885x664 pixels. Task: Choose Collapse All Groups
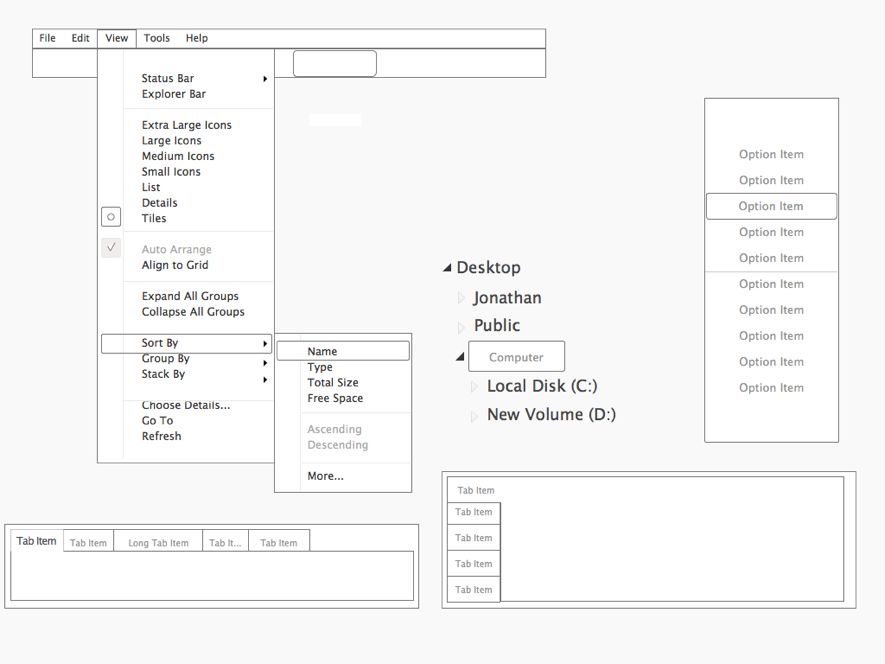192,312
